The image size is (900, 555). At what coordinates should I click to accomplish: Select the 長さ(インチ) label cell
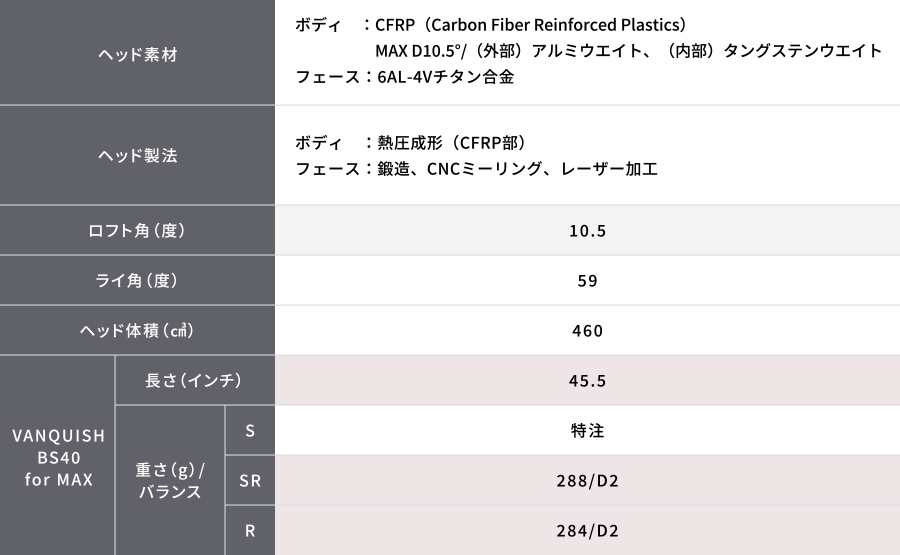[x=194, y=381]
